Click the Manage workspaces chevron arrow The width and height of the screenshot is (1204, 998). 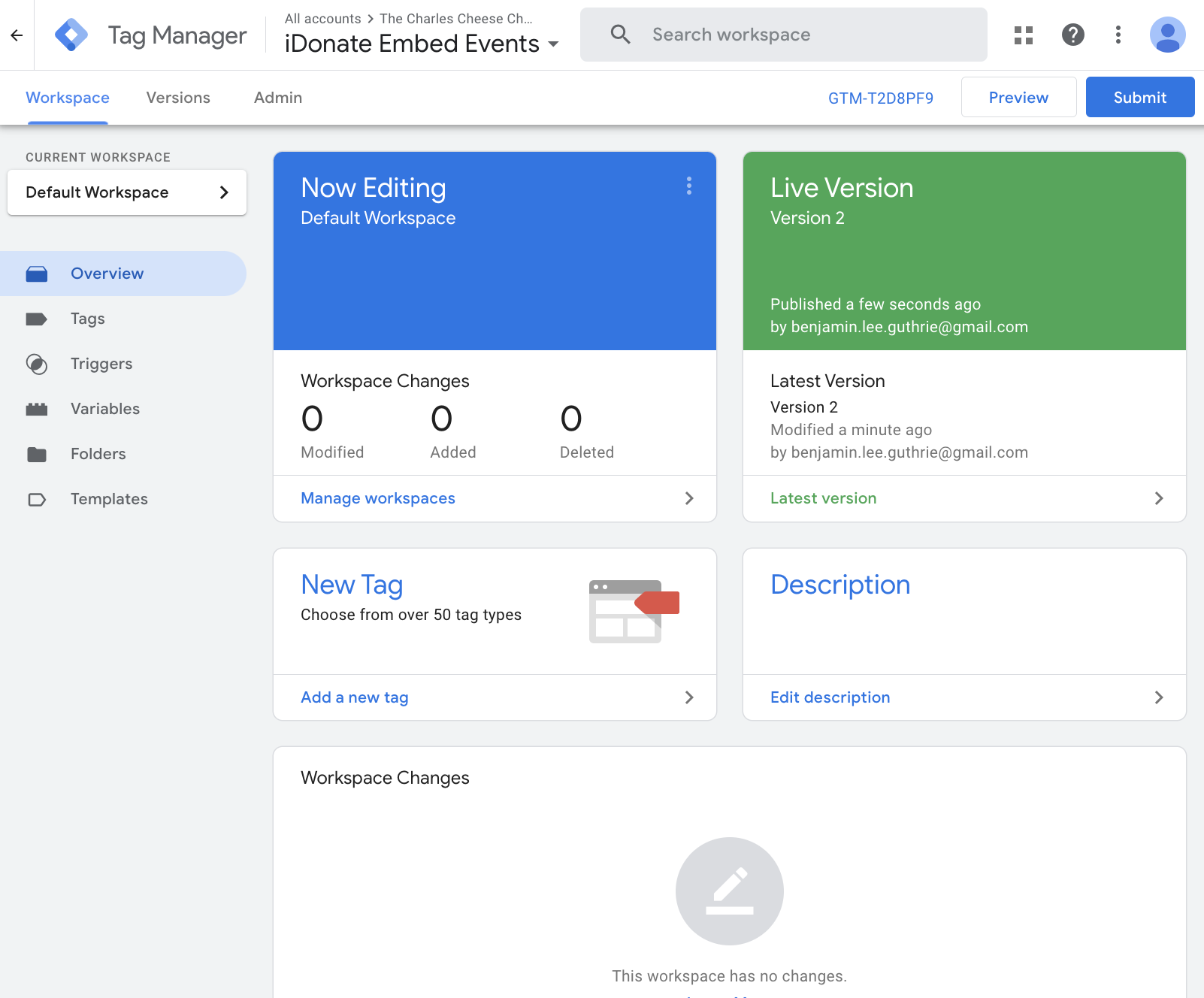tap(689, 498)
